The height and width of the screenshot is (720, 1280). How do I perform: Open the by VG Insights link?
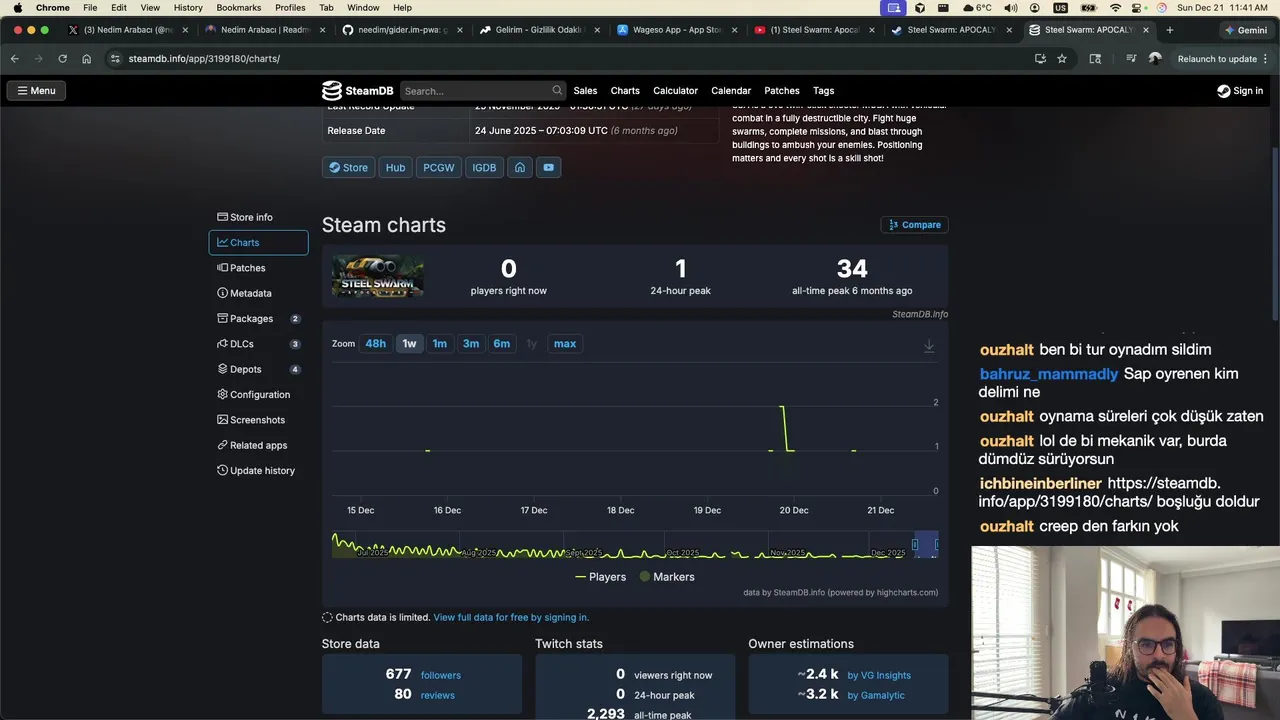coord(879,676)
